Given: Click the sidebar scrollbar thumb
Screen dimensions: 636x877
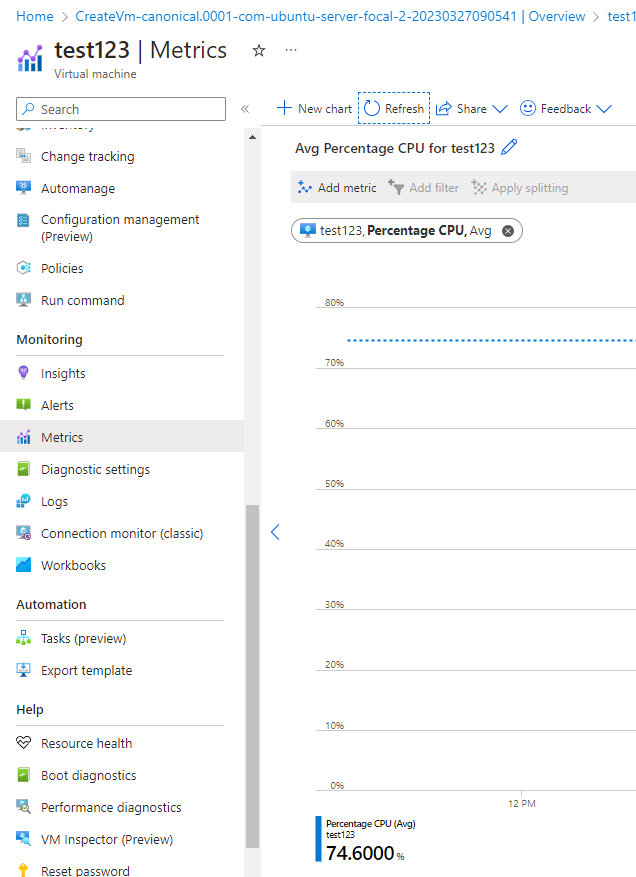Looking at the screenshot, I should 252,677.
